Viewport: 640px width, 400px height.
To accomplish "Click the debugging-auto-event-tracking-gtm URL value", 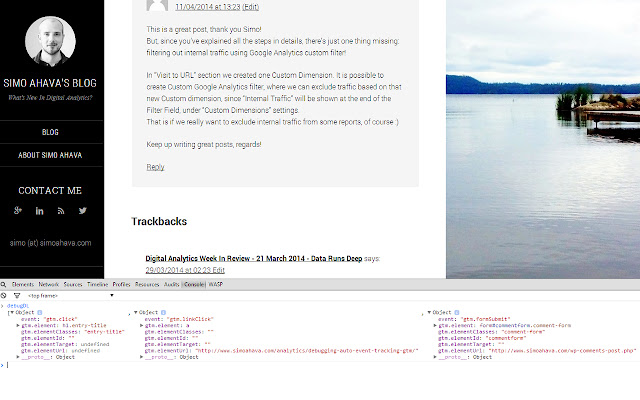I will tap(307, 351).
